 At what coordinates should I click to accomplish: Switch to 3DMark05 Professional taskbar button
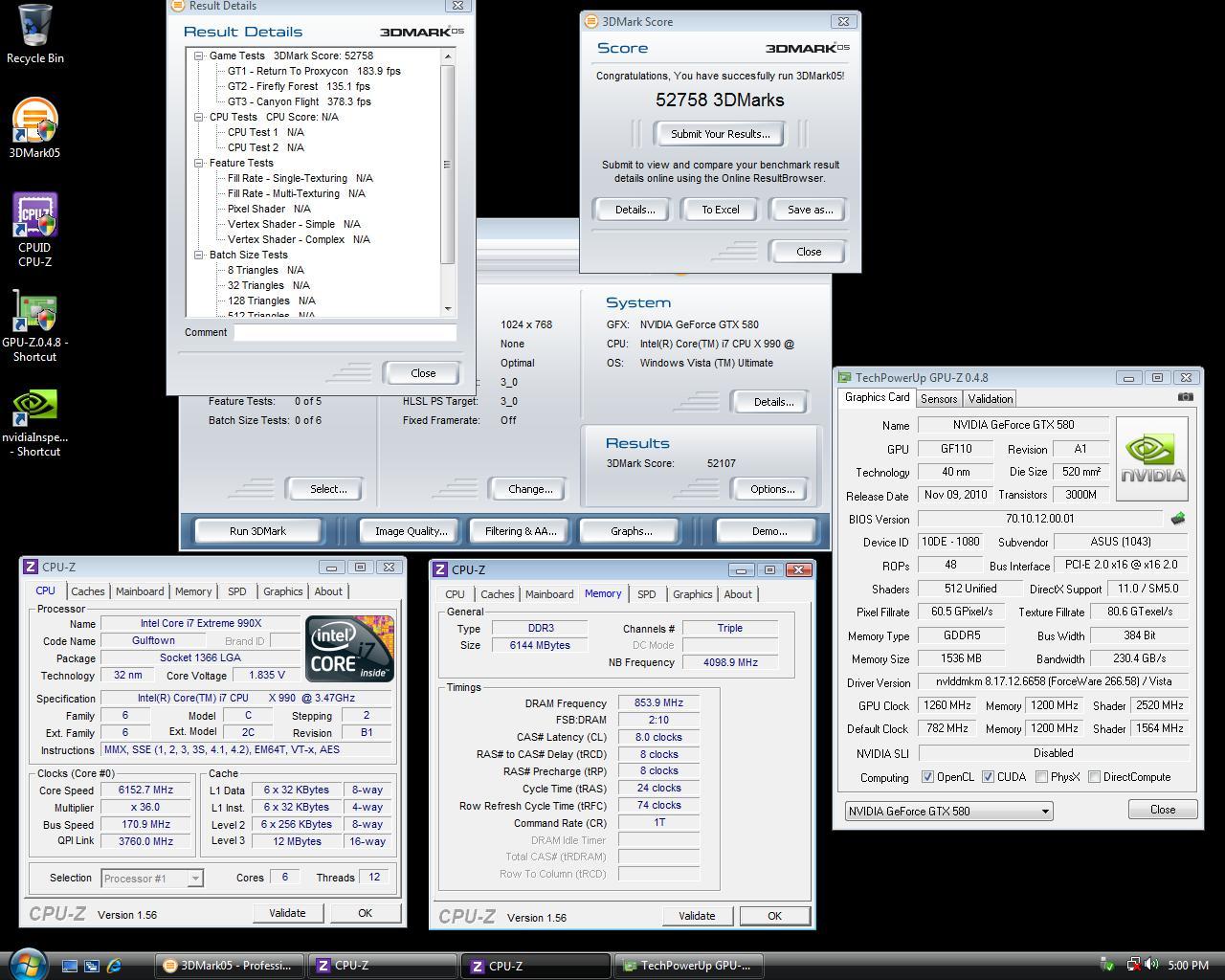(231, 965)
